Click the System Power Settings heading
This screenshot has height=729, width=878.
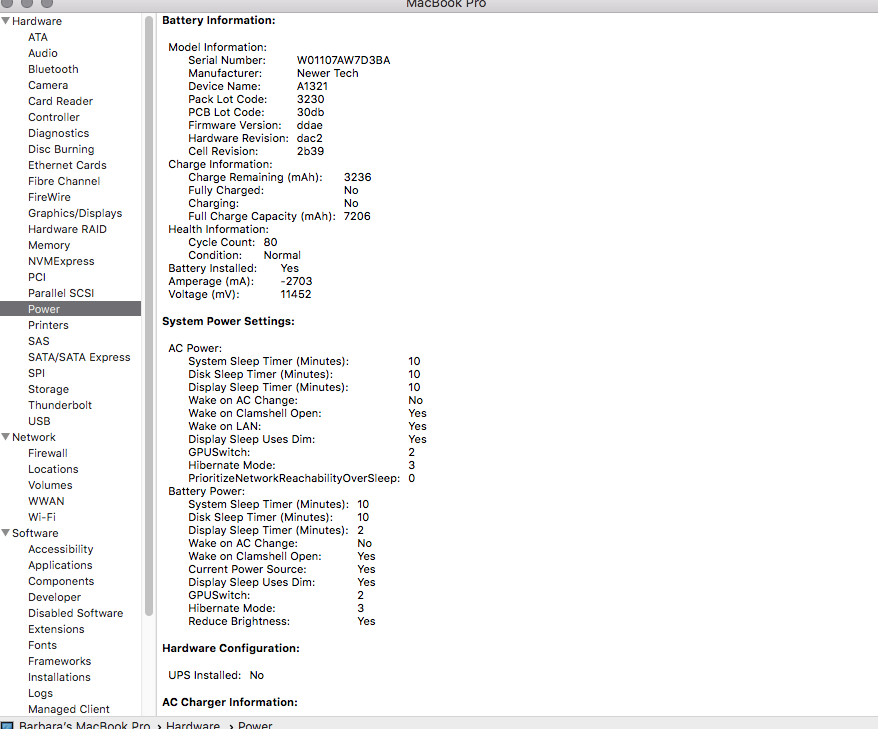(x=228, y=321)
